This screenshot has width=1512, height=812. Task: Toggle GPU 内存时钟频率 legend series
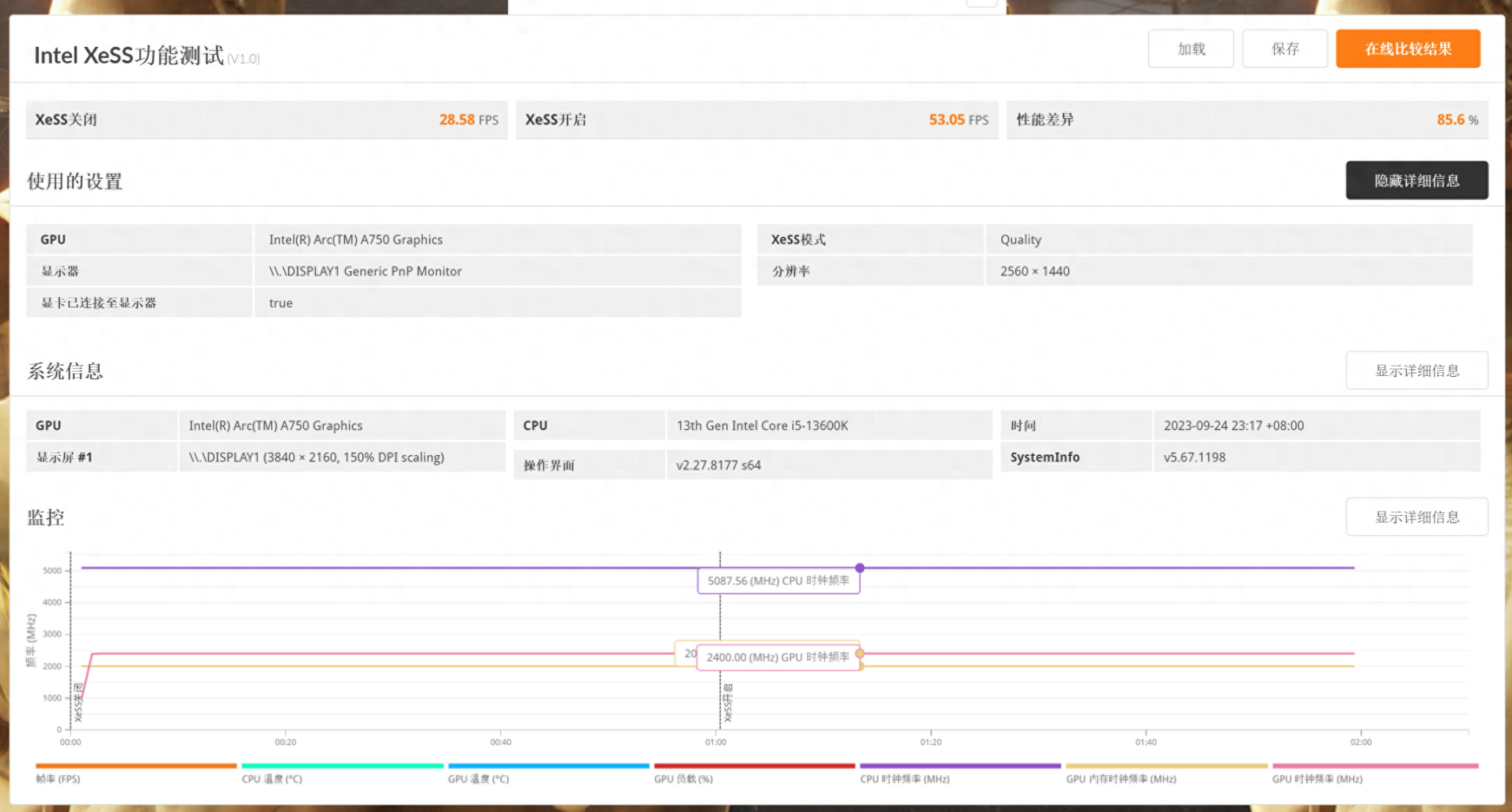pos(1121,779)
